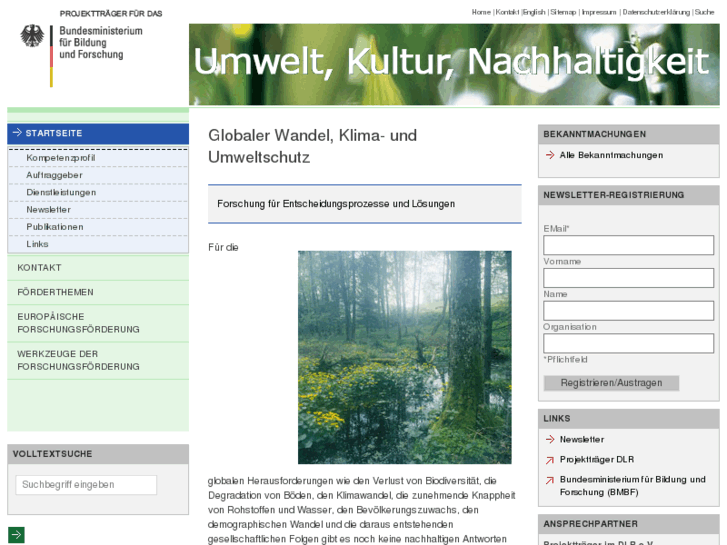Click the Newsletter-Registrierung panel header
The height and width of the screenshot is (545, 727).
[628, 195]
